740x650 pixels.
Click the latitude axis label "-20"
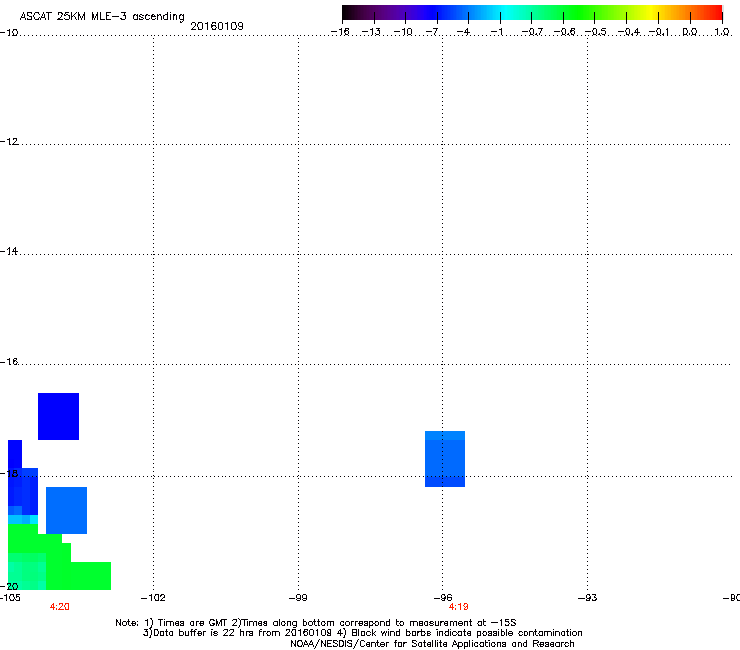[x=9, y=586]
